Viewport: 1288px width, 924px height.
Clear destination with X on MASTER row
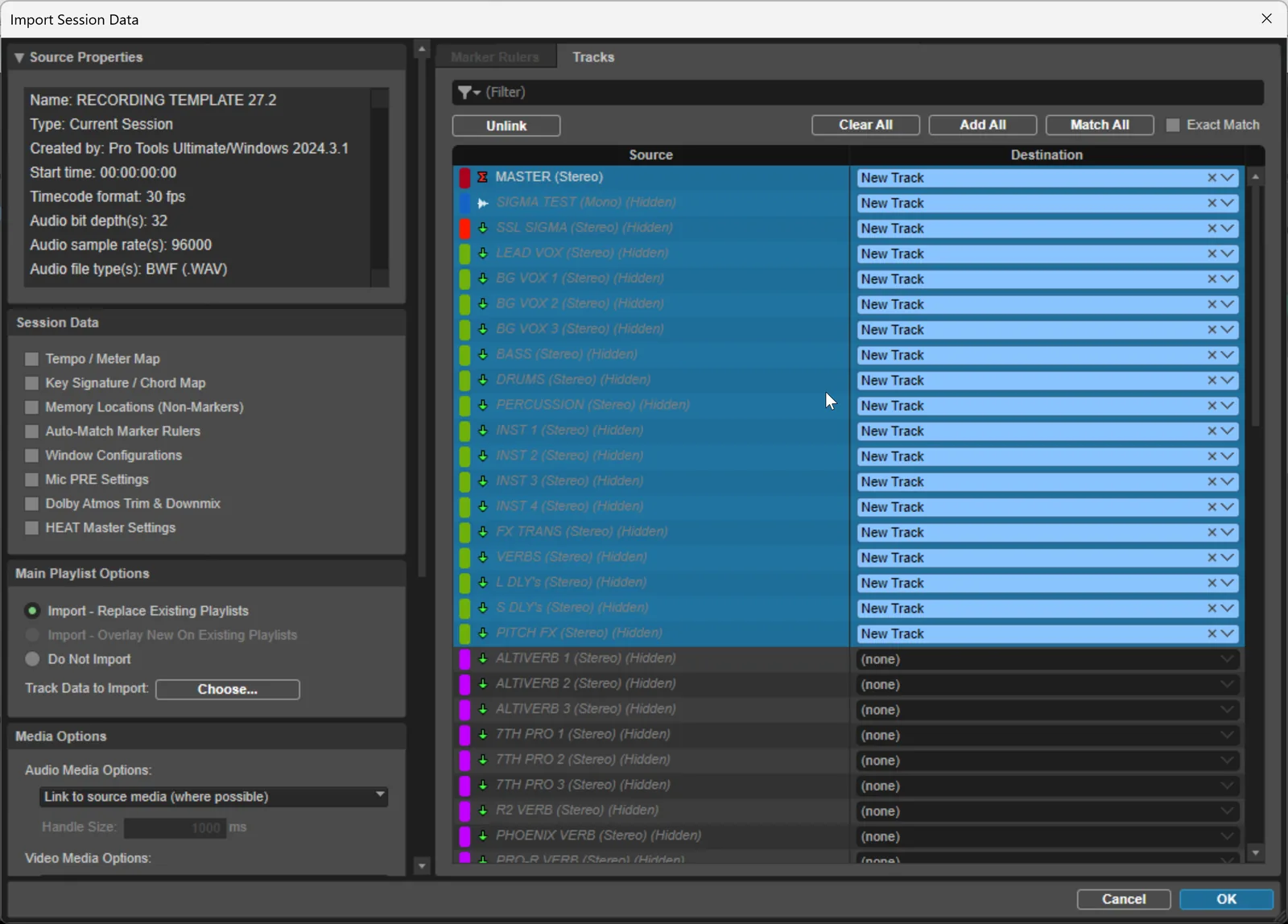[x=1212, y=178]
